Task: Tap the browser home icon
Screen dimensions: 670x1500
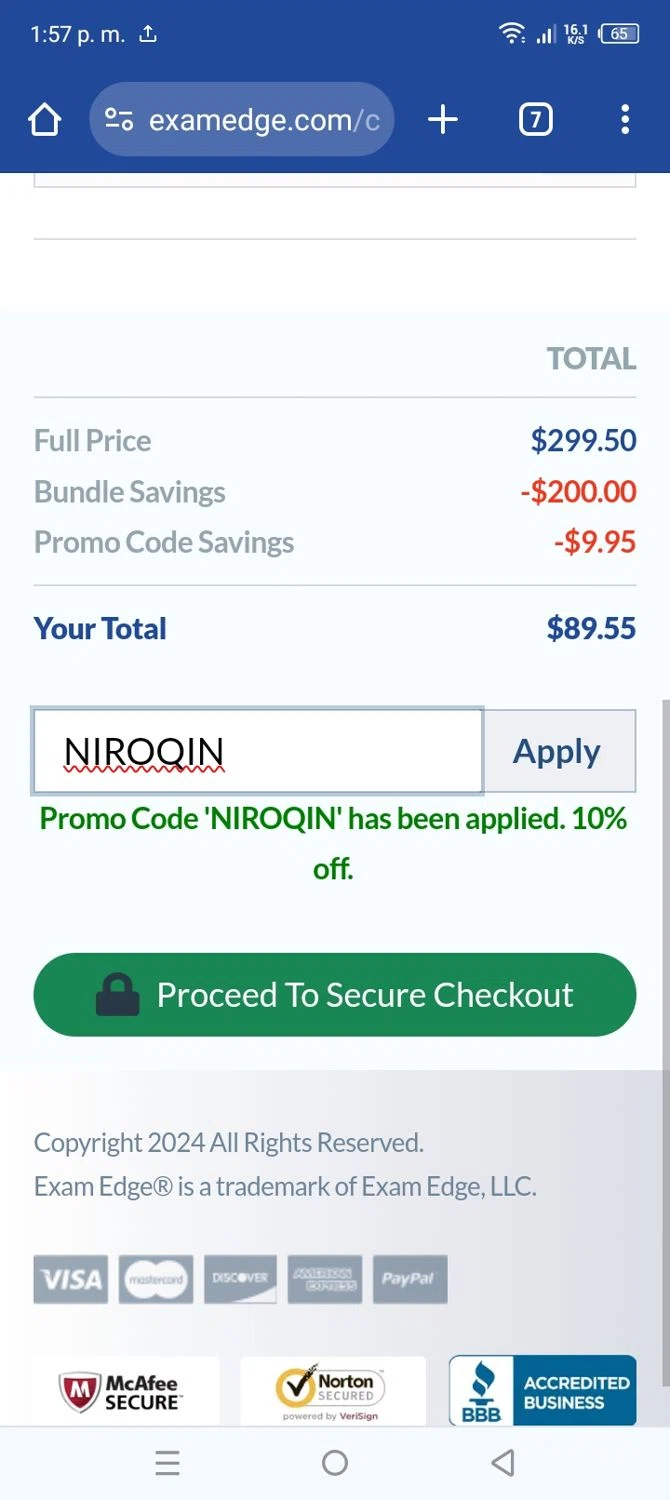Action: (45, 120)
